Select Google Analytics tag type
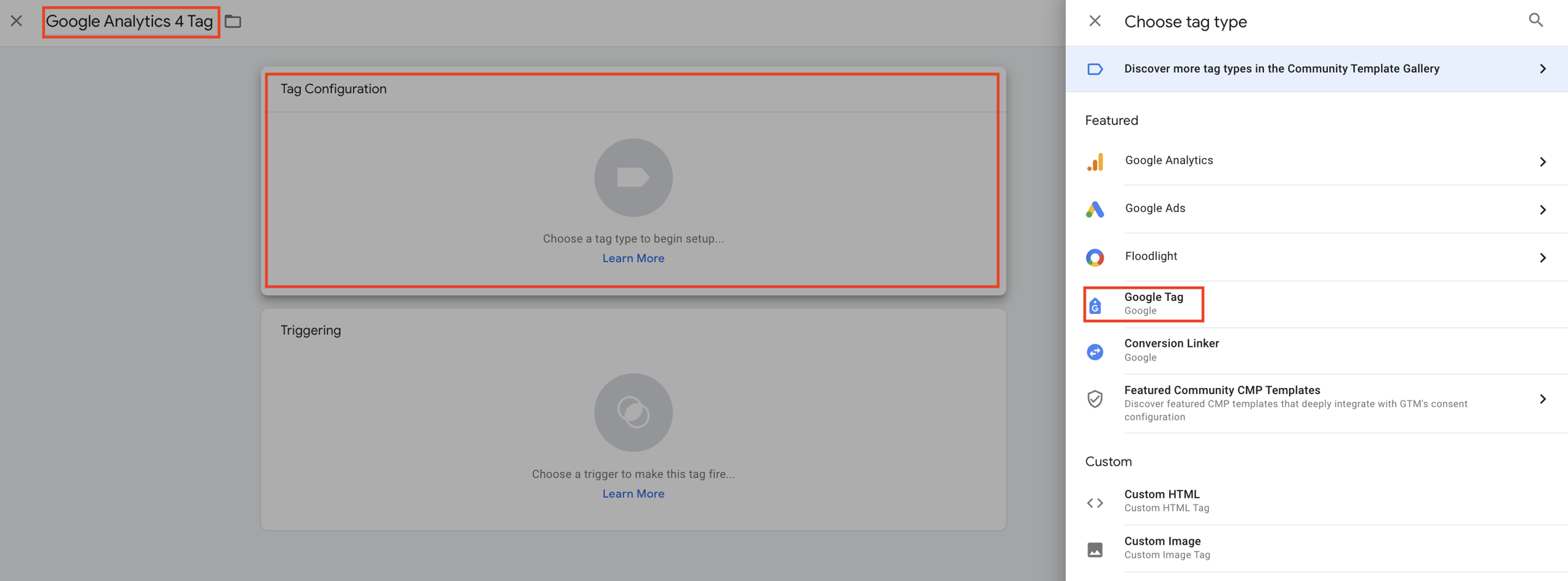The image size is (1568, 581). 1317,161
